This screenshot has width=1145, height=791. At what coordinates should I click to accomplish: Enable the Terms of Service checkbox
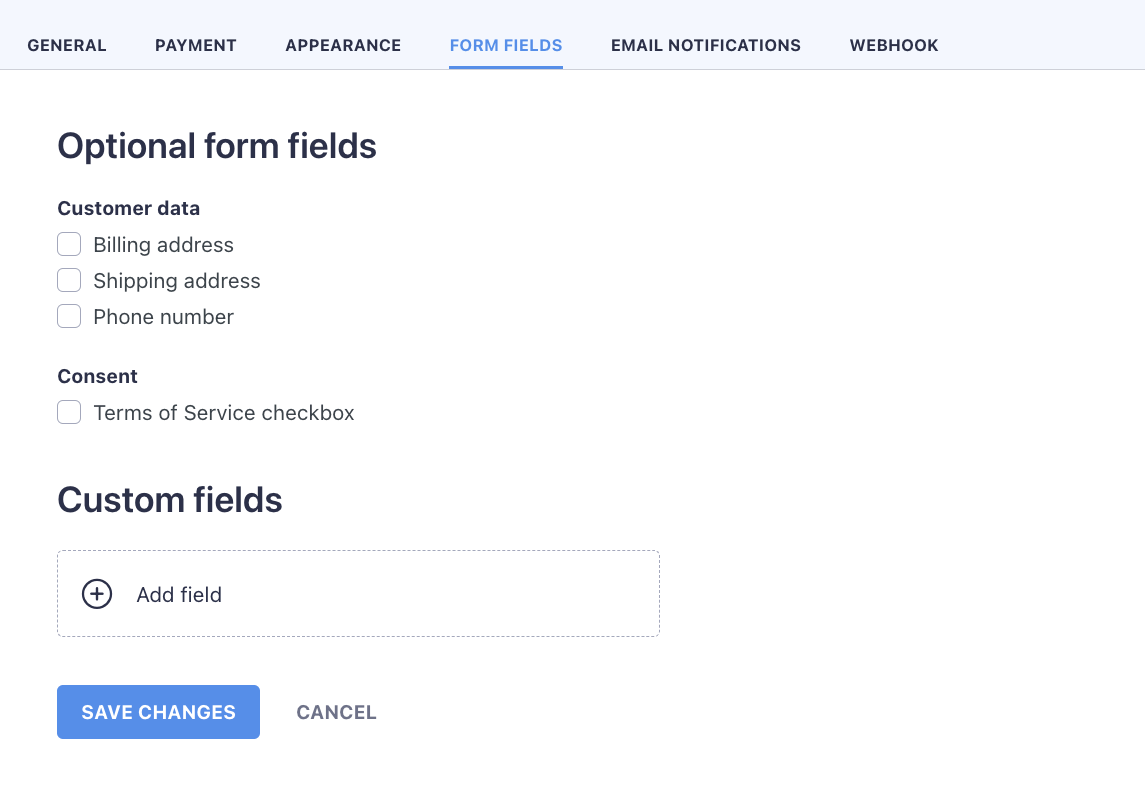click(x=69, y=412)
